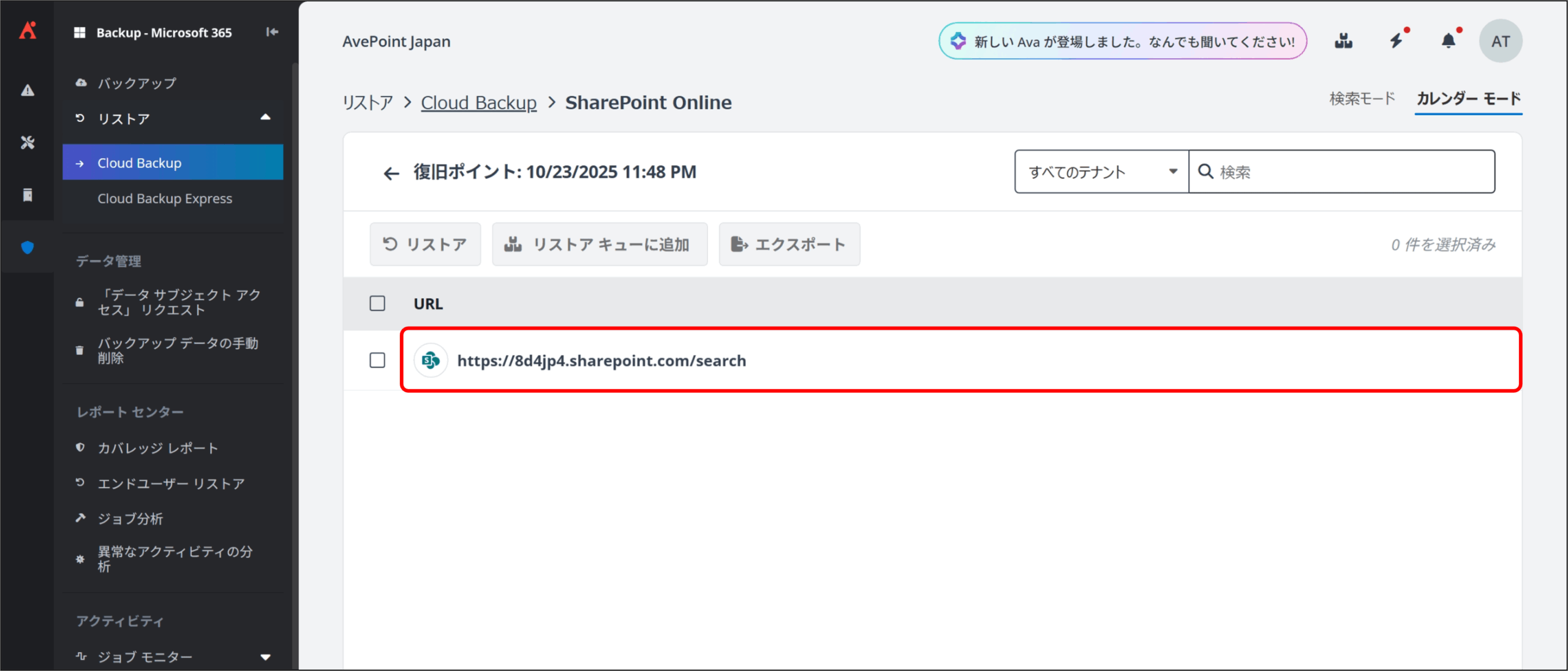Screen dimensions: 1568x671
Task: Open the notifications bell
Action: (1448, 41)
